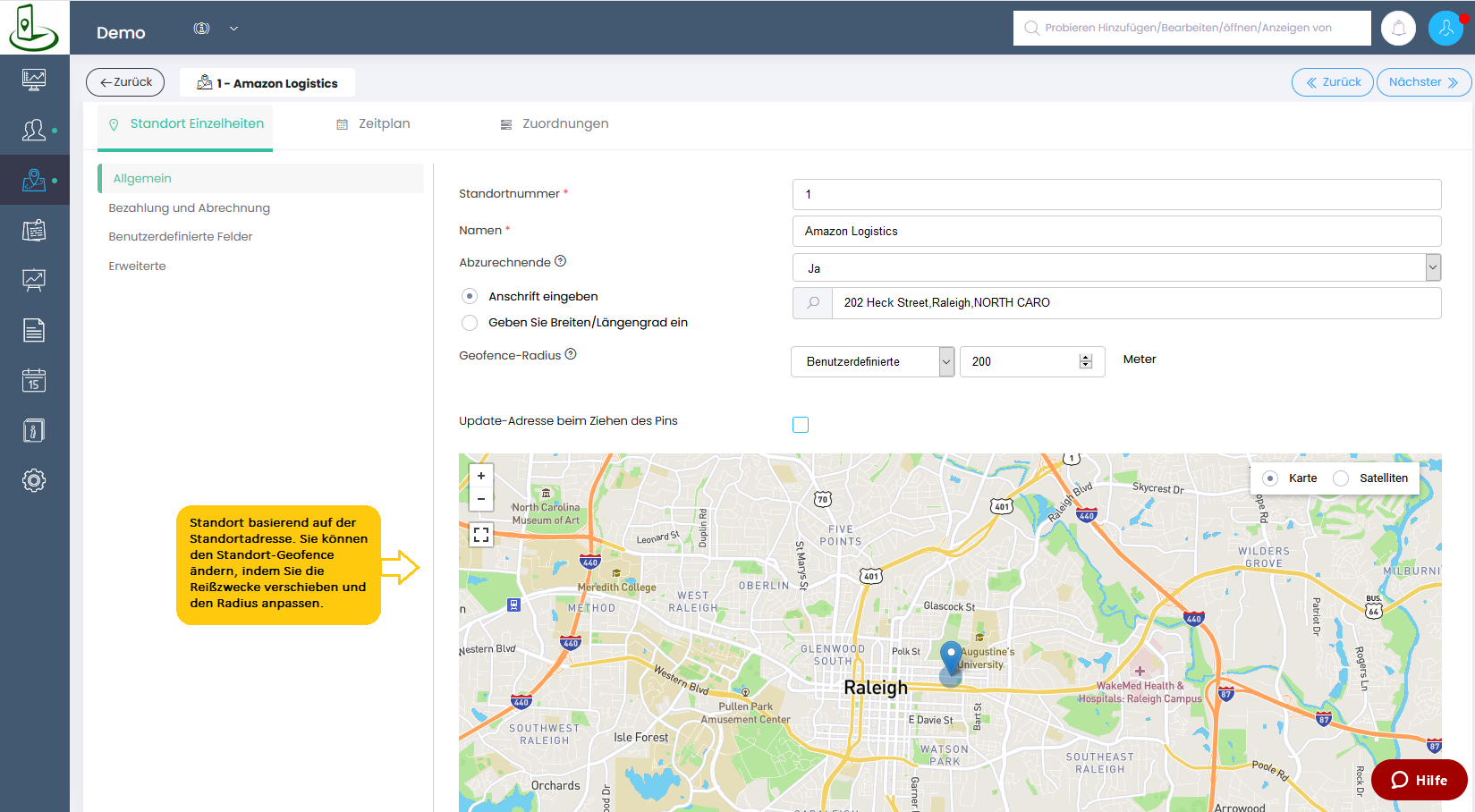Open the dashboard monitor icon in sidebar
Image resolution: width=1475 pixels, height=812 pixels.
[x=34, y=80]
